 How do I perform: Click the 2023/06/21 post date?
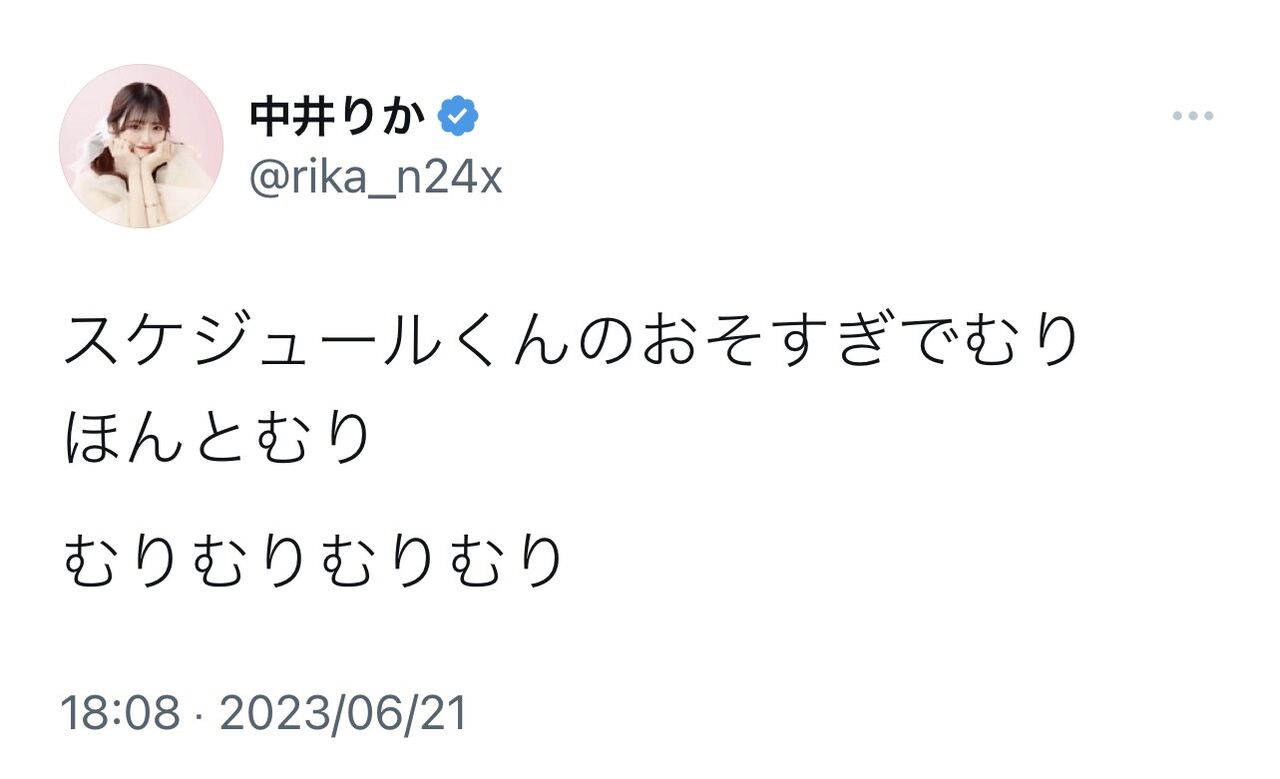(343, 715)
